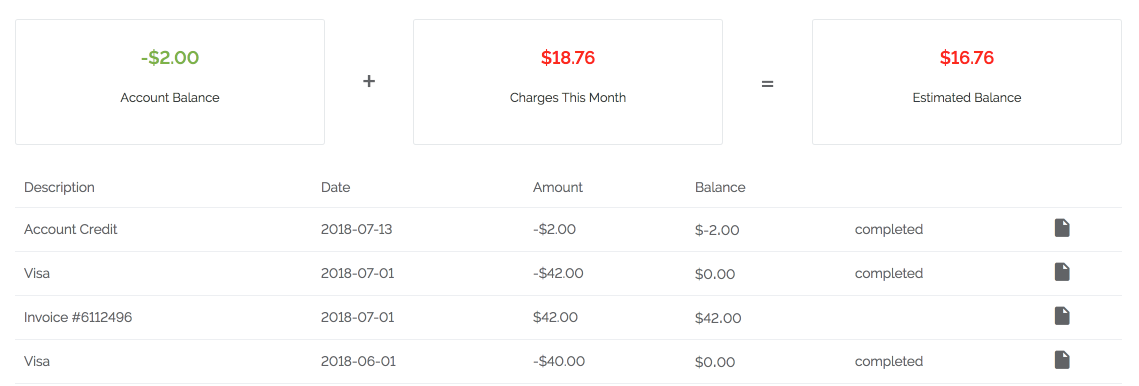The height and width of the screenshot is (386, 1139).
Task: Click the $16.76 estimated balance amount
Action: (x=967, y=58)
